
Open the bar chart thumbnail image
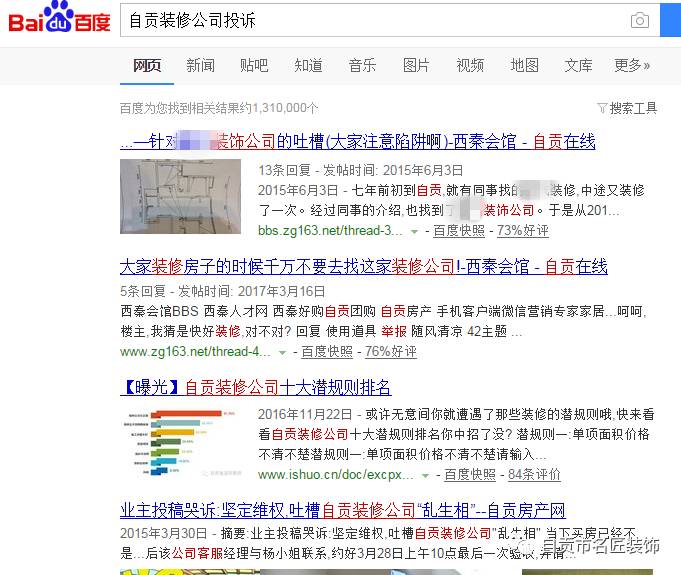(x=180, y=442)
